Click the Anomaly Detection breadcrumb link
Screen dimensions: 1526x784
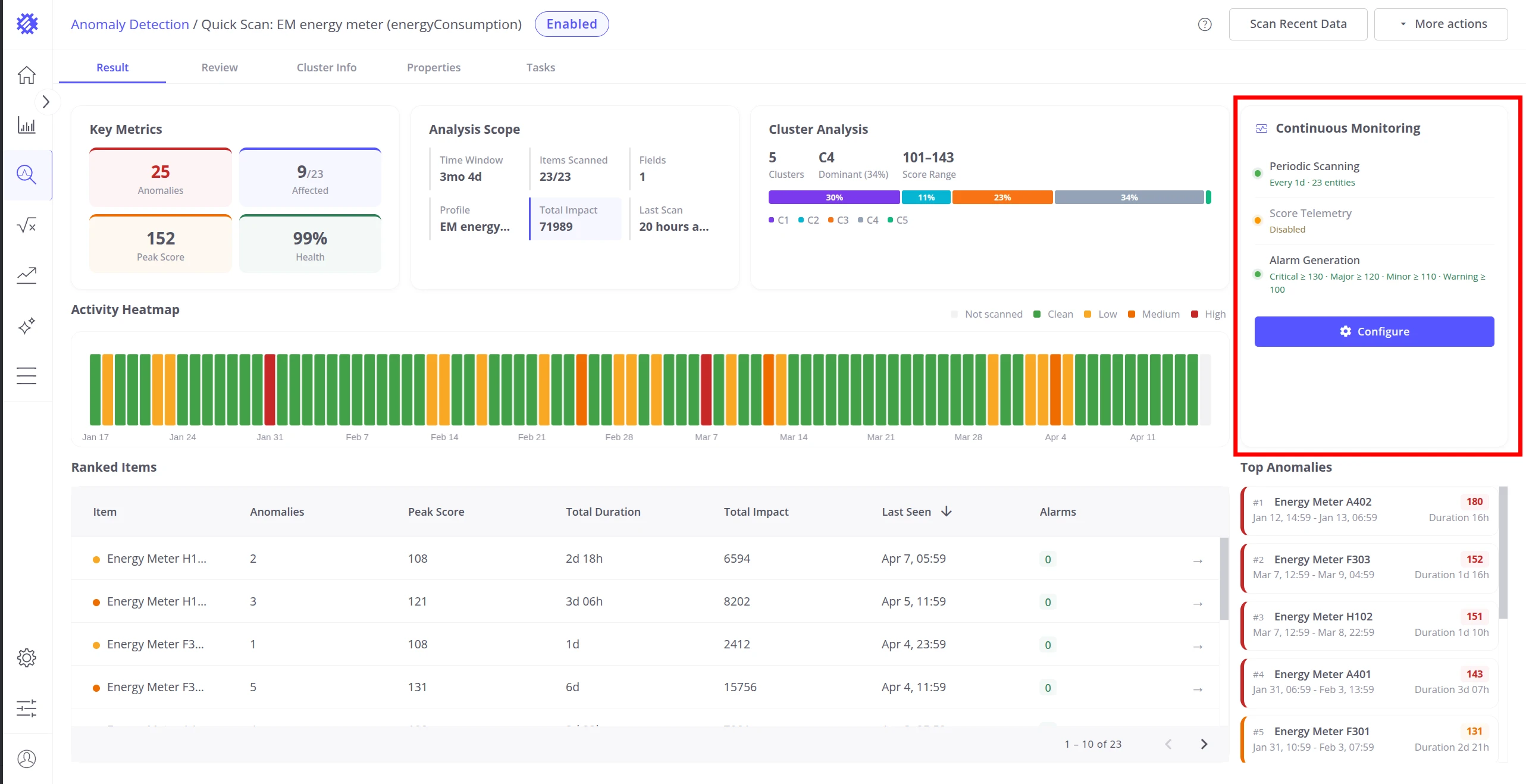click(x=130, y=24)
